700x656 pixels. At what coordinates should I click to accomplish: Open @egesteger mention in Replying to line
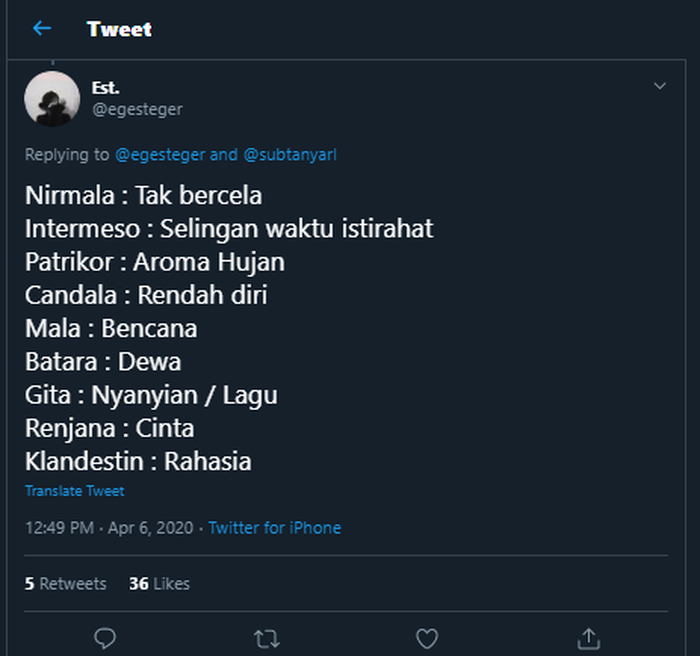point(161,155)
